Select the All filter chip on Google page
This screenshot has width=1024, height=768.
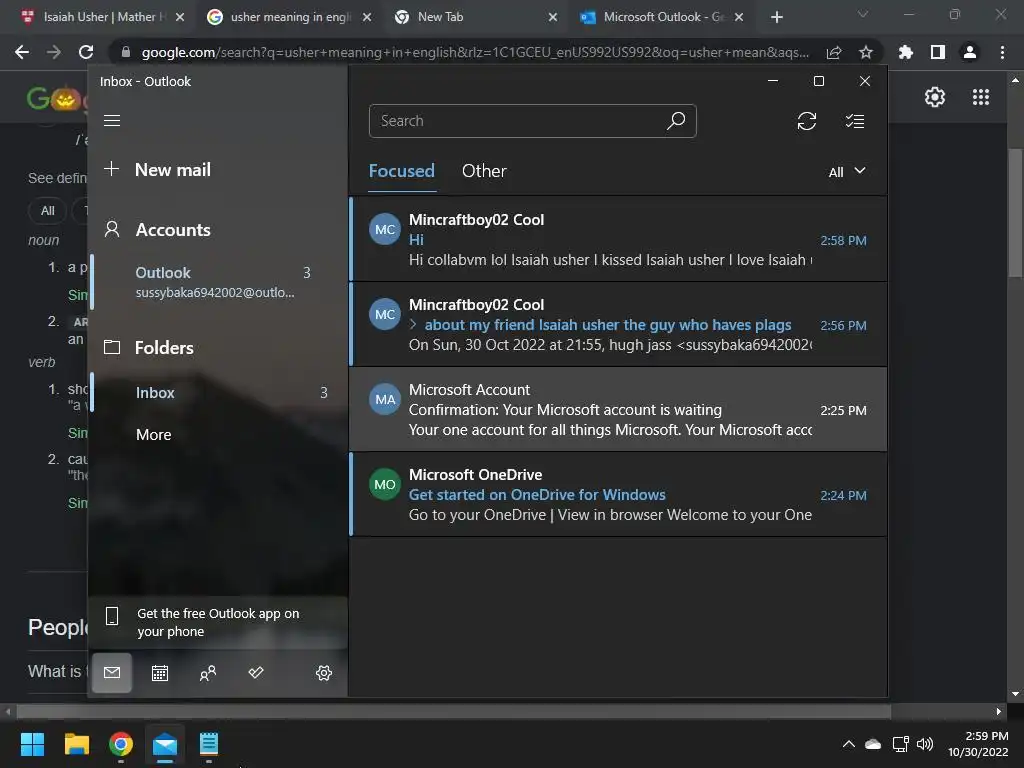coord(47,211)
